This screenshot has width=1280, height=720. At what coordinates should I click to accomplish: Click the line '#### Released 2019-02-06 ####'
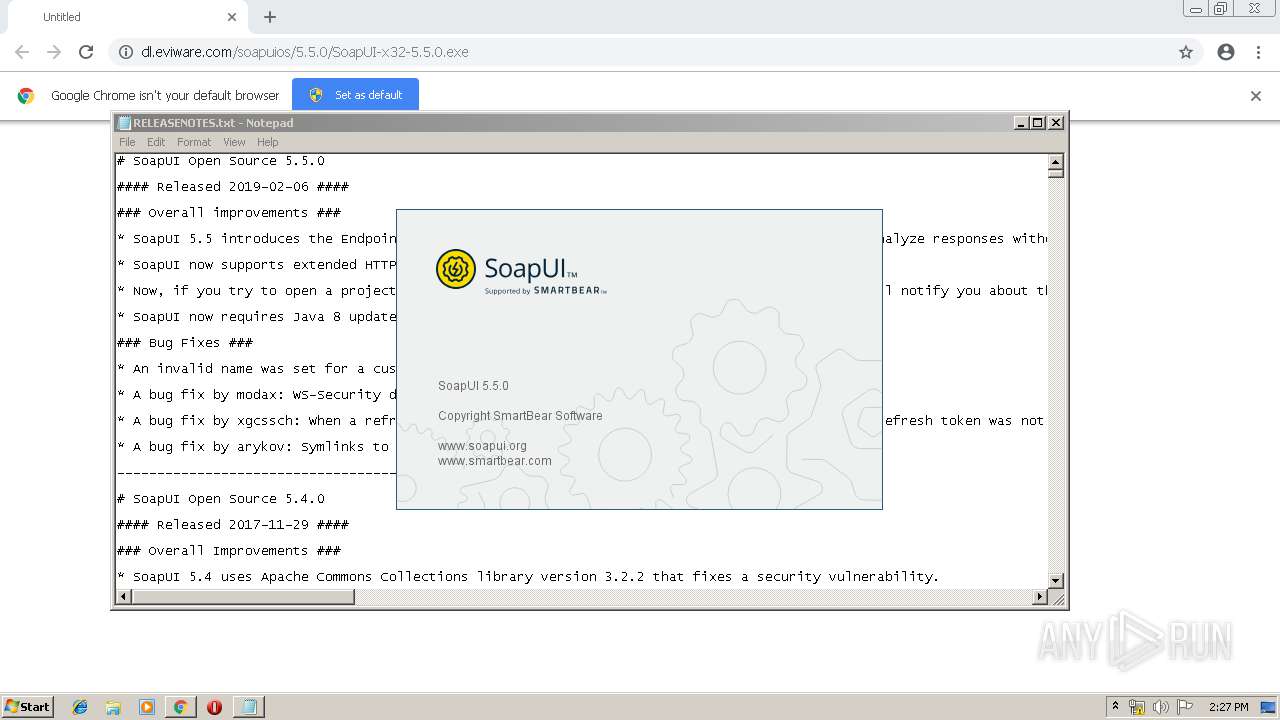pyautogui.click(x=233, y=187)
